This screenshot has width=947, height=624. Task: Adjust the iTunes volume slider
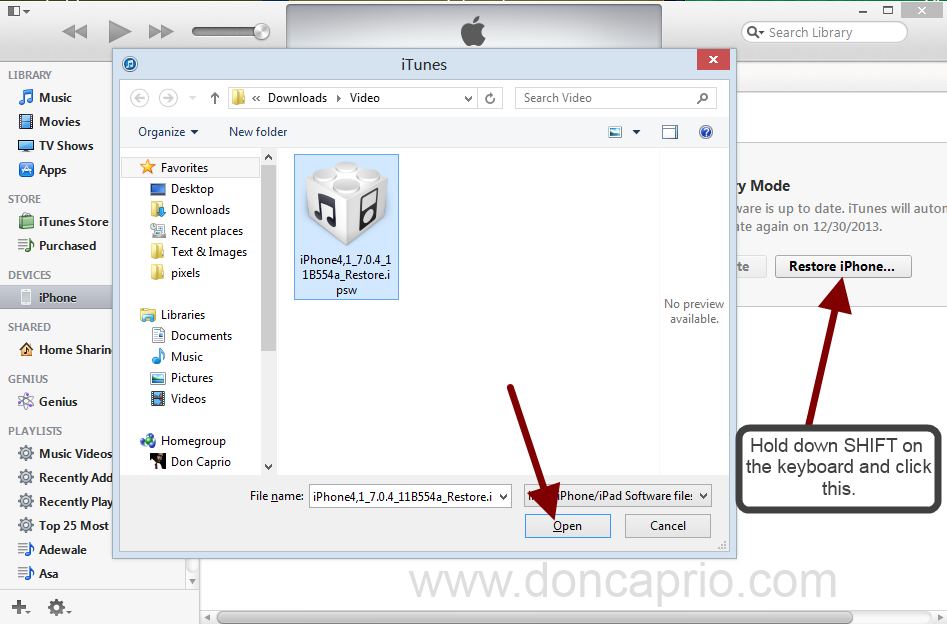point(231,31)
